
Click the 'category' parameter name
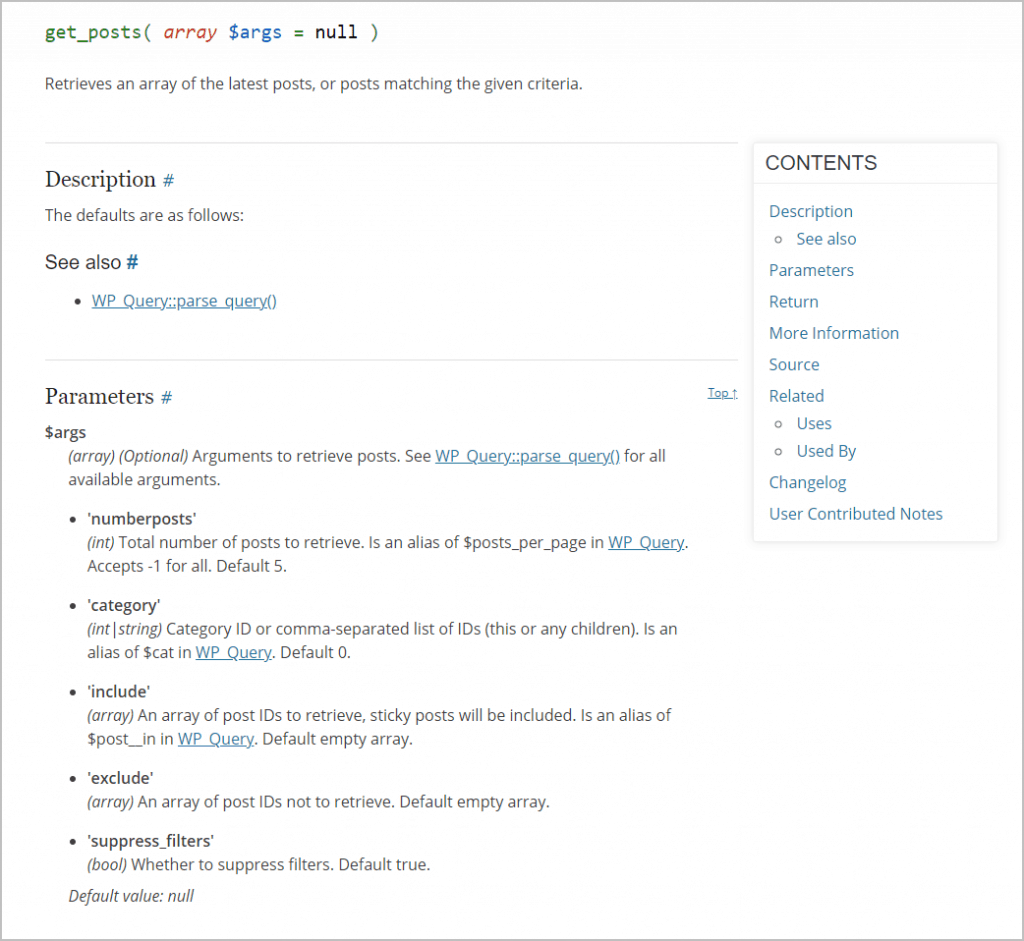tap(123, 605)
